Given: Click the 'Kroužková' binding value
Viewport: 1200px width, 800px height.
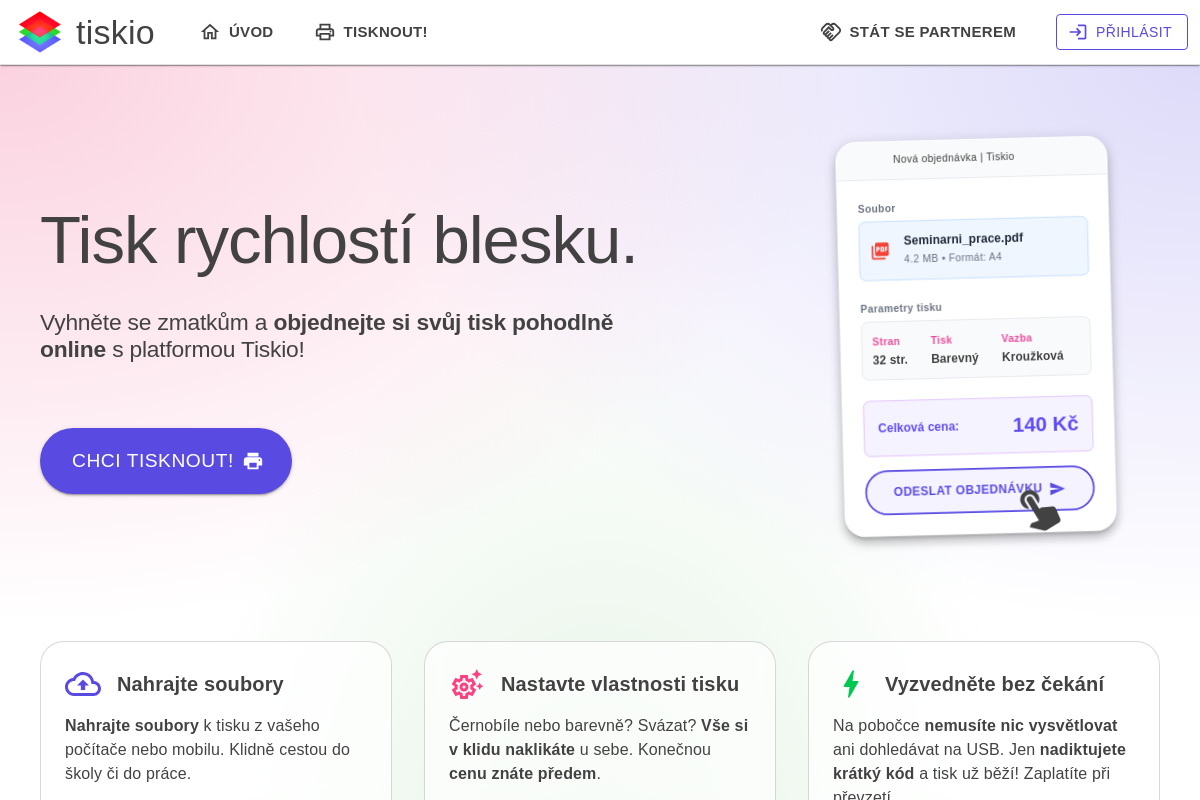Looking at the screenshot, I should [x=1033, y=356].
